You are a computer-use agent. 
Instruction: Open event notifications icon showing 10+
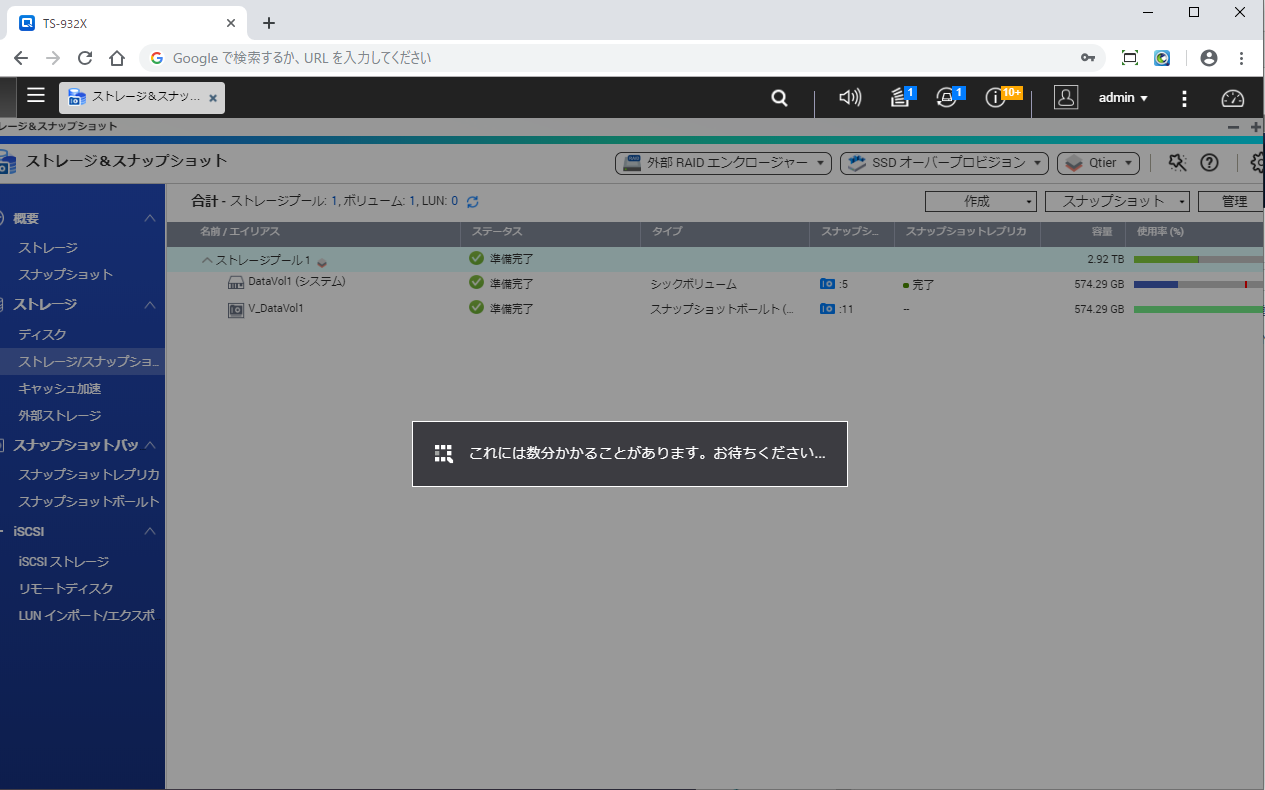(996, 98)
